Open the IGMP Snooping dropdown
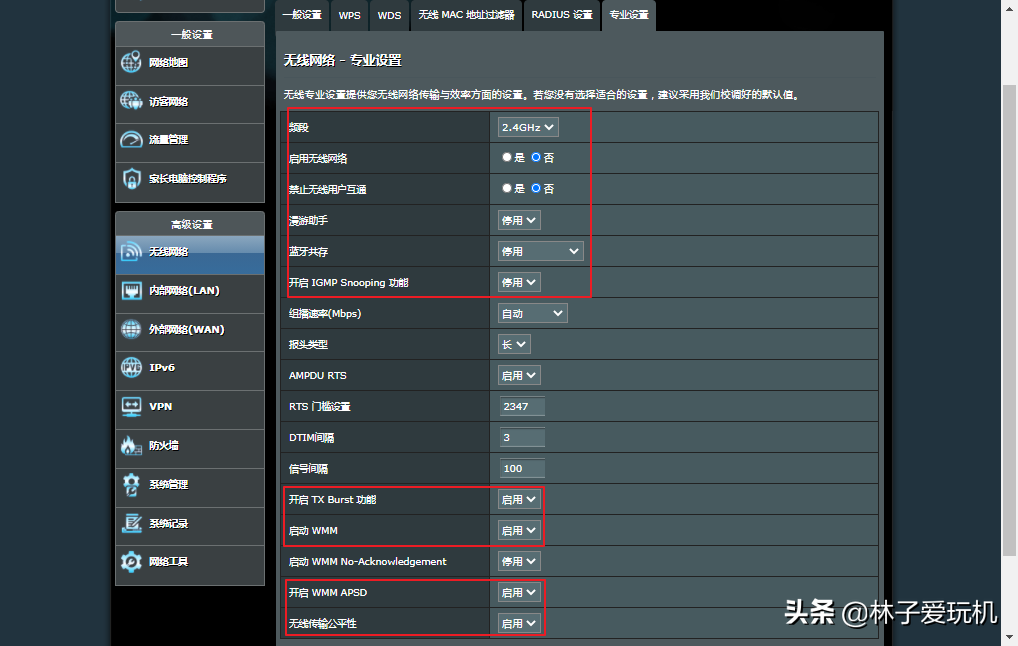The image size is (1018, 646). click(x=519, y=282)
